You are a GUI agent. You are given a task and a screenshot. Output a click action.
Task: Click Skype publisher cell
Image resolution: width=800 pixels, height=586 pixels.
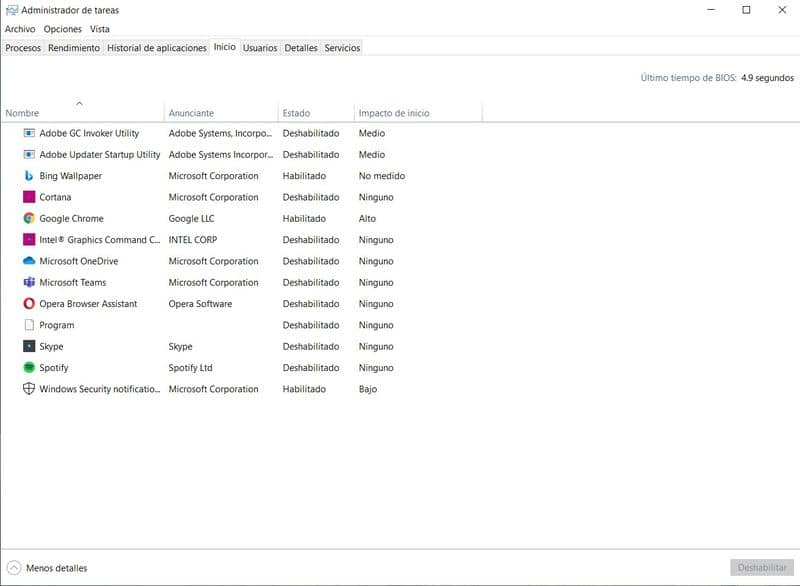(180, 346)
